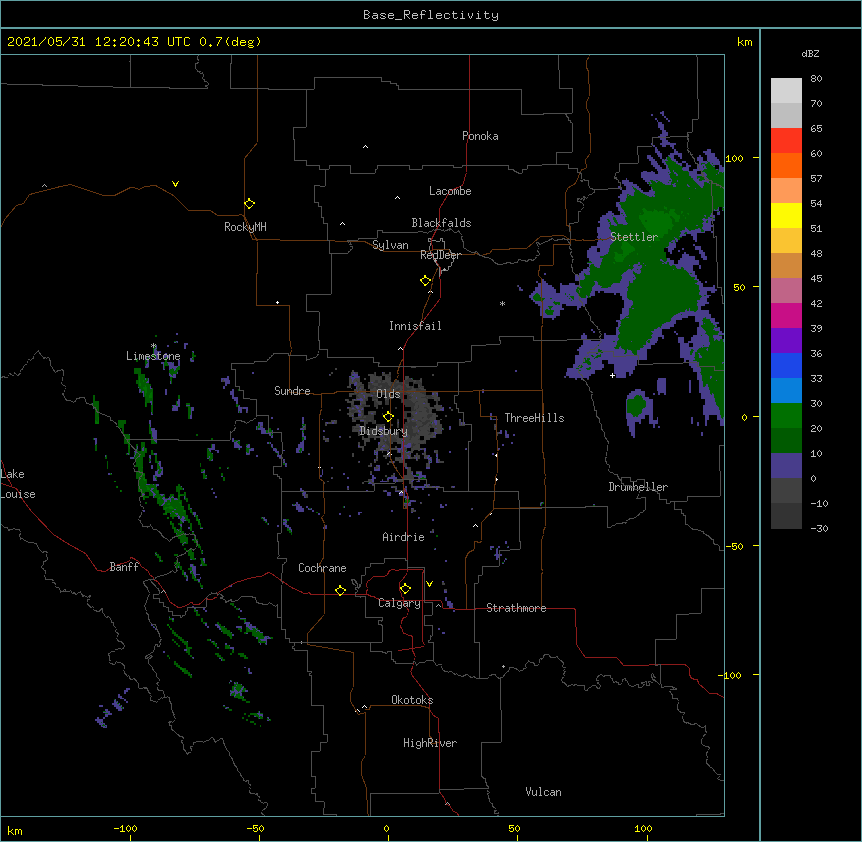Click the Cochrane label
862x842 pixels.
(322, 568)
